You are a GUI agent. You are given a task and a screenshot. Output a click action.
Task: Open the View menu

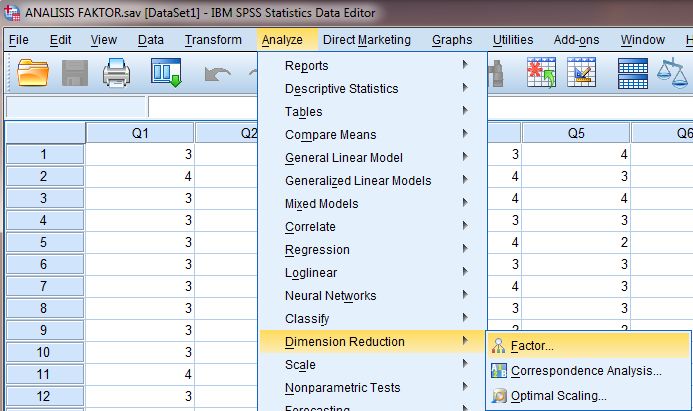(x=103, y=40)
